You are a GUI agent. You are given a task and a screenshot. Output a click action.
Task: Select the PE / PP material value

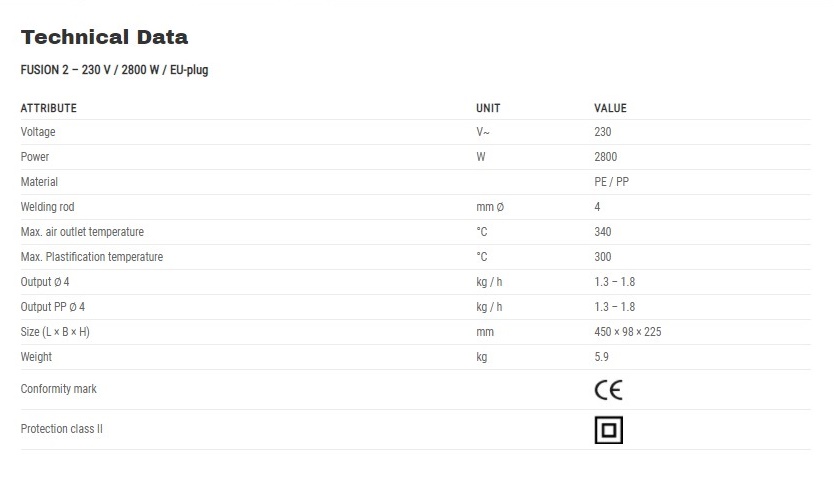point(611,182)
